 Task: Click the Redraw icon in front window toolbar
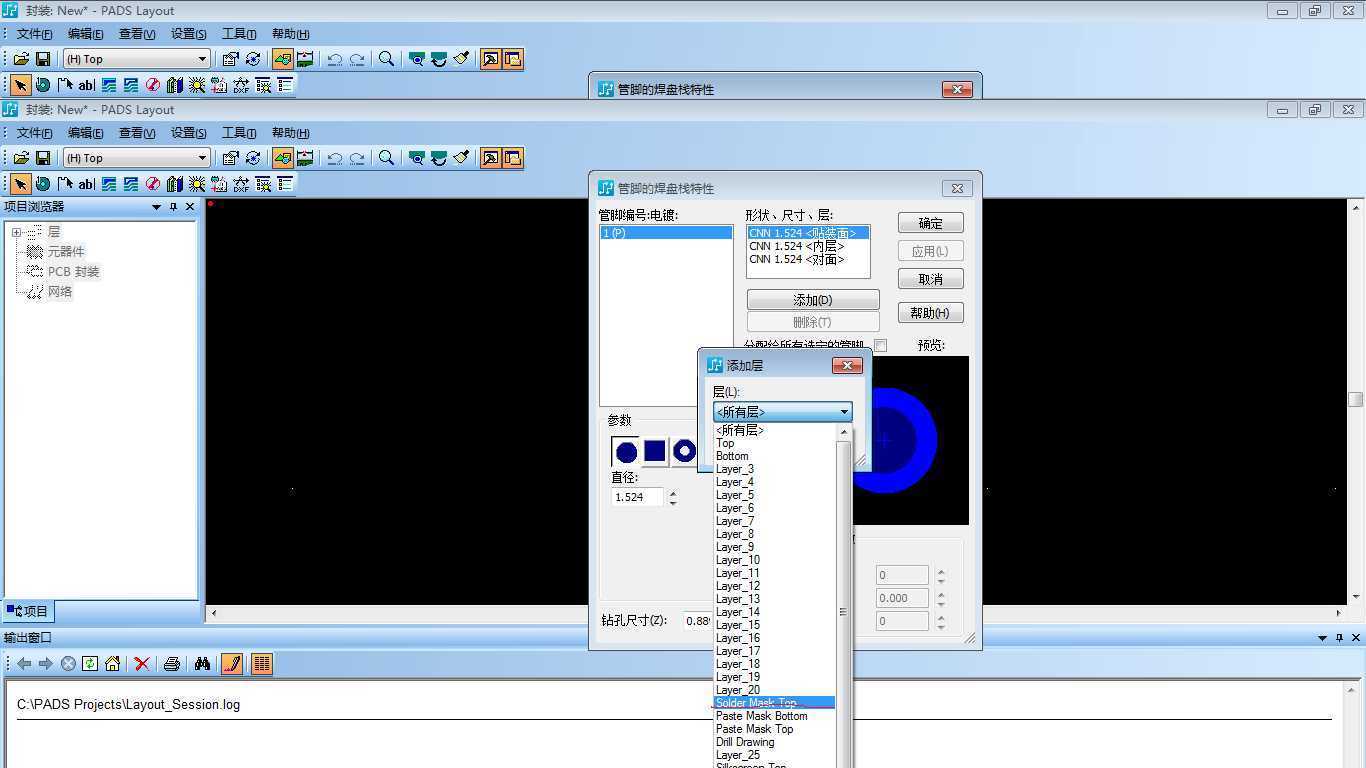pyautogui.click(x=439, y=158)
